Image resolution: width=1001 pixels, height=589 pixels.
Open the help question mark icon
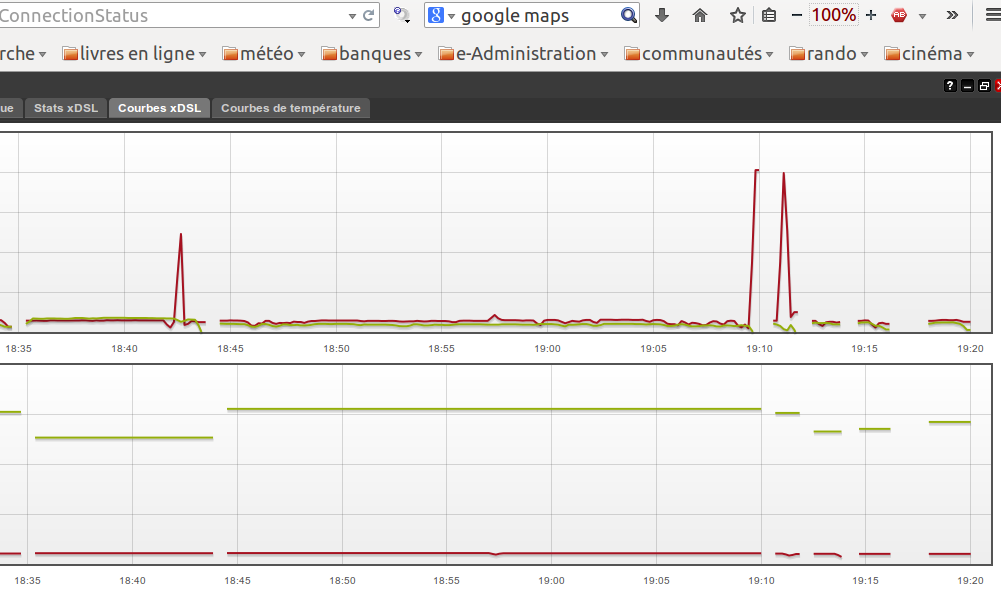click(x=950, y=86)
